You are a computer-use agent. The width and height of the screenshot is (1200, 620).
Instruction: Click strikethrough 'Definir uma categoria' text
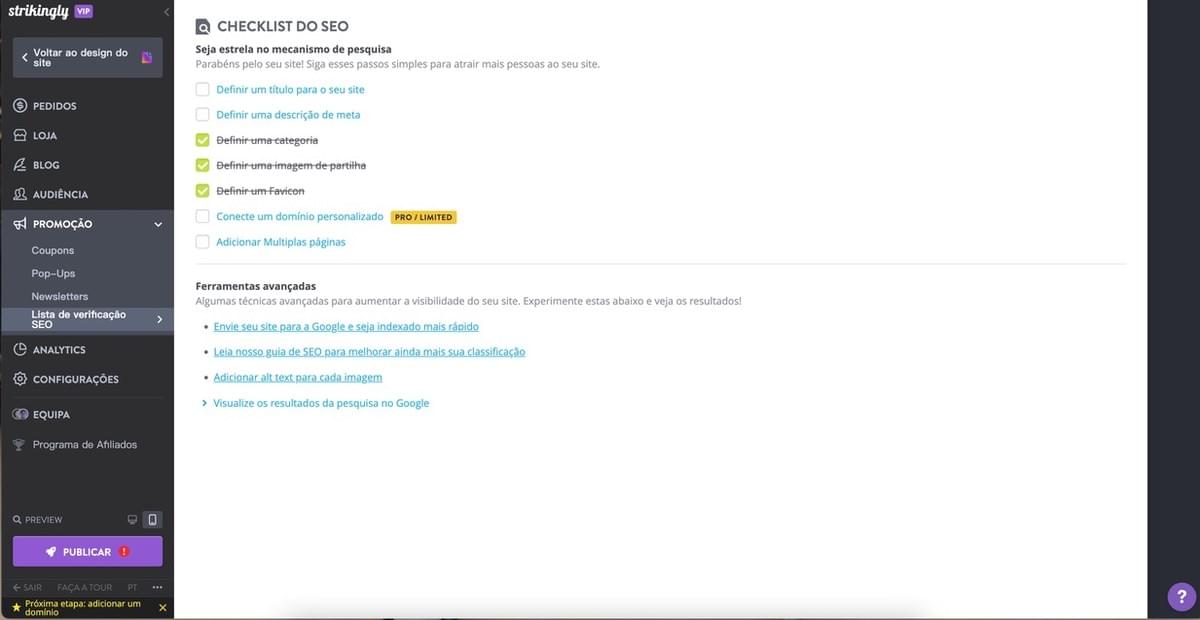pyautogui.click(x=267, y=140)
